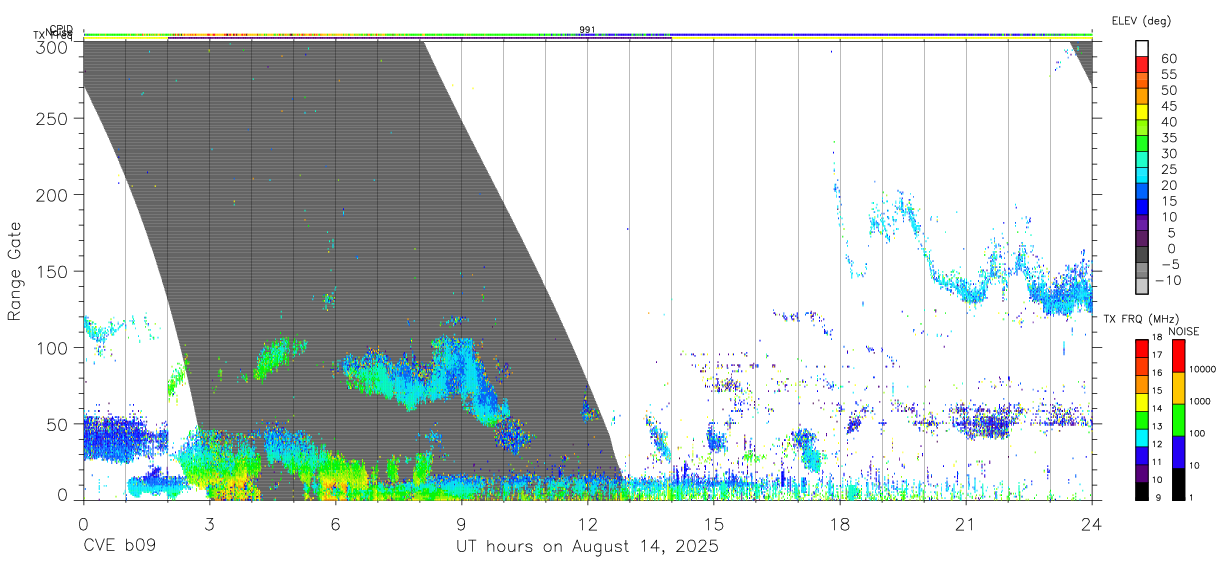Select the 'ELEV (deg)' legend heading
This screenshot has width=1228, height=567.
(x=1141, y=21)
